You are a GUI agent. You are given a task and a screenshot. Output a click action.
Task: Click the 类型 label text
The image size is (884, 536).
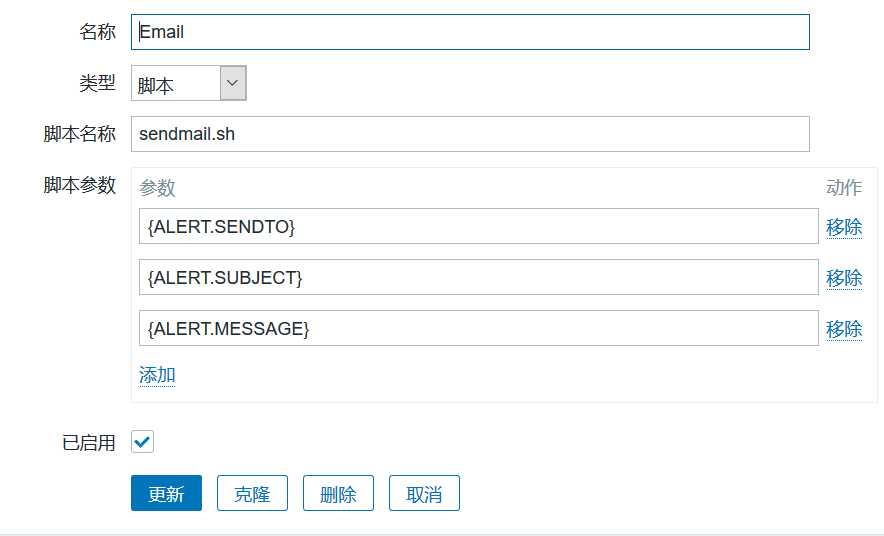tap(98, 84)
